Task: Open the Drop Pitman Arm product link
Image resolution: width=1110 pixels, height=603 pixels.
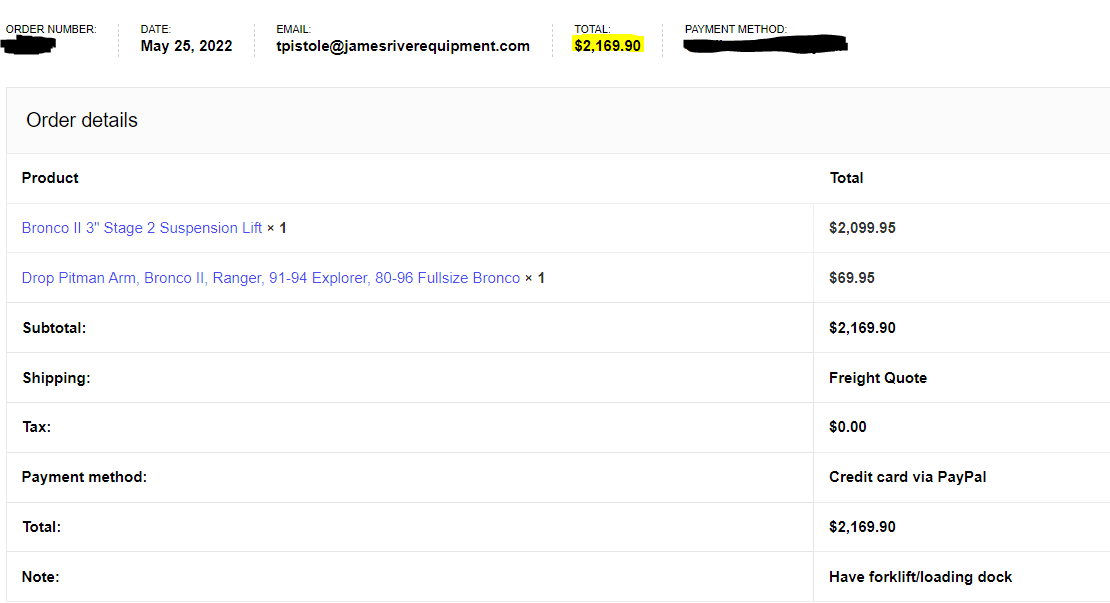Action: click(270, 278)
